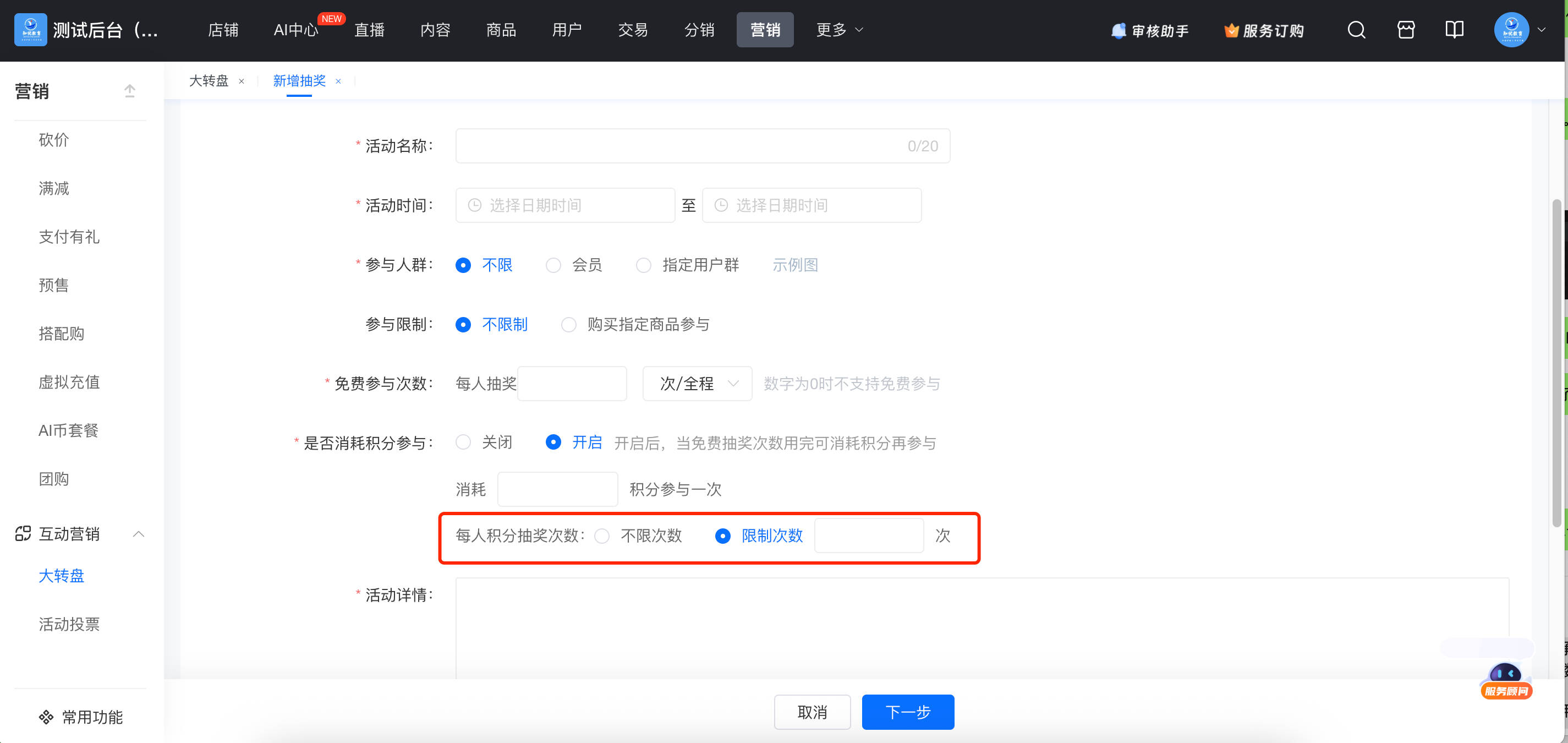Click the page vertical scrollbar

(x=1556, y=362)
